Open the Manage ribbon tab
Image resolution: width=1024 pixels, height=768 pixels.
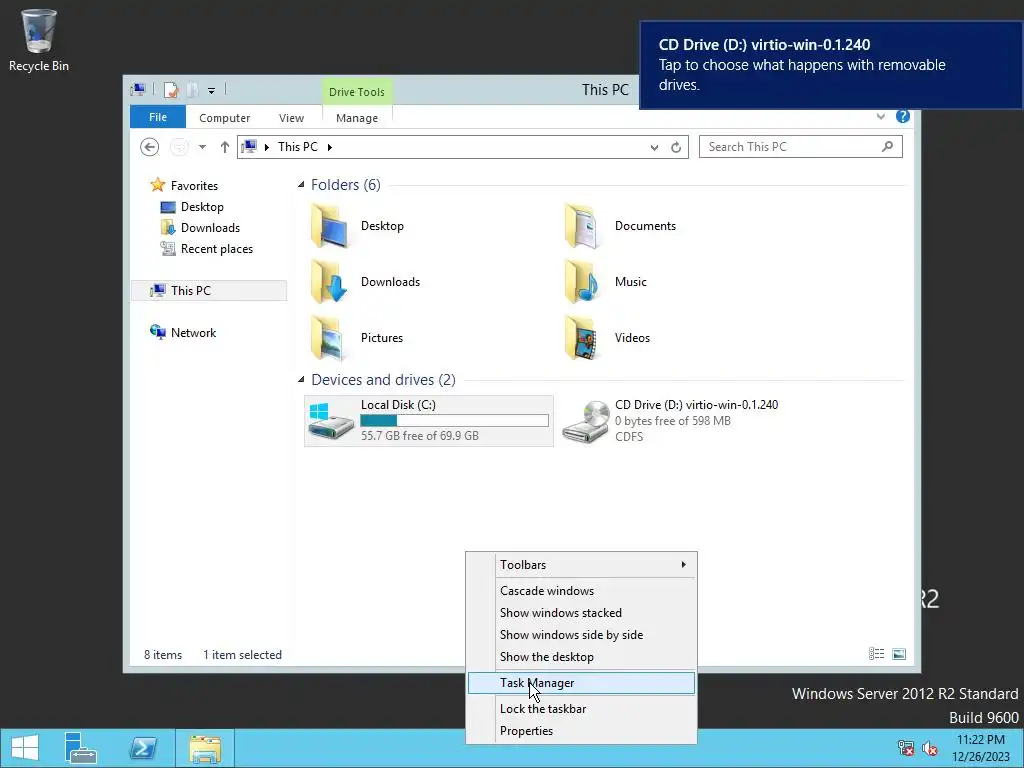click(357, 118)
